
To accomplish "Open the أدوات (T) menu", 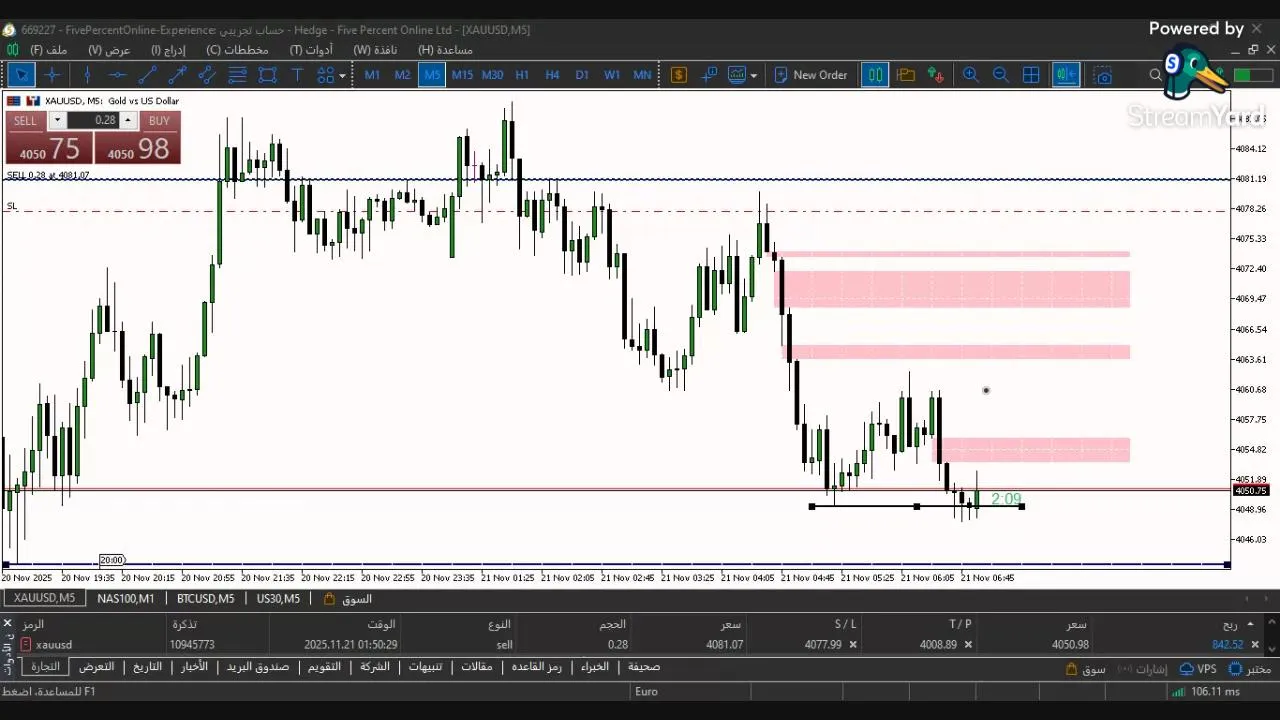I will coord(311,49).
